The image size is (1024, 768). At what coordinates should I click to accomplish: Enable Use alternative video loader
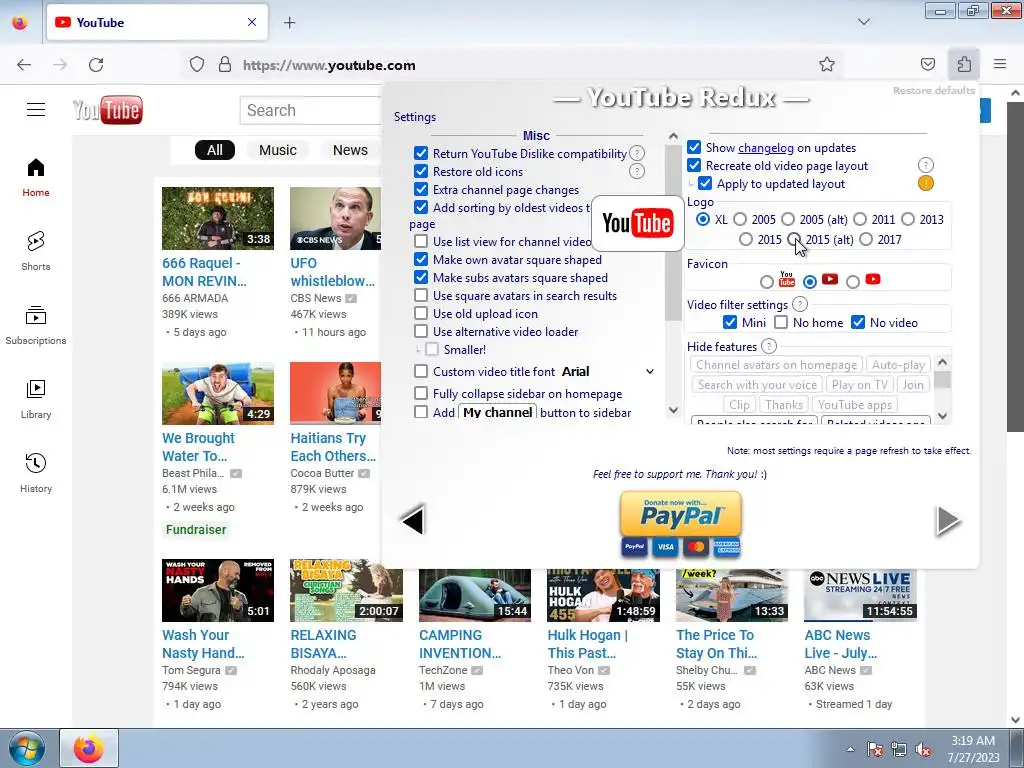(421, 331)
